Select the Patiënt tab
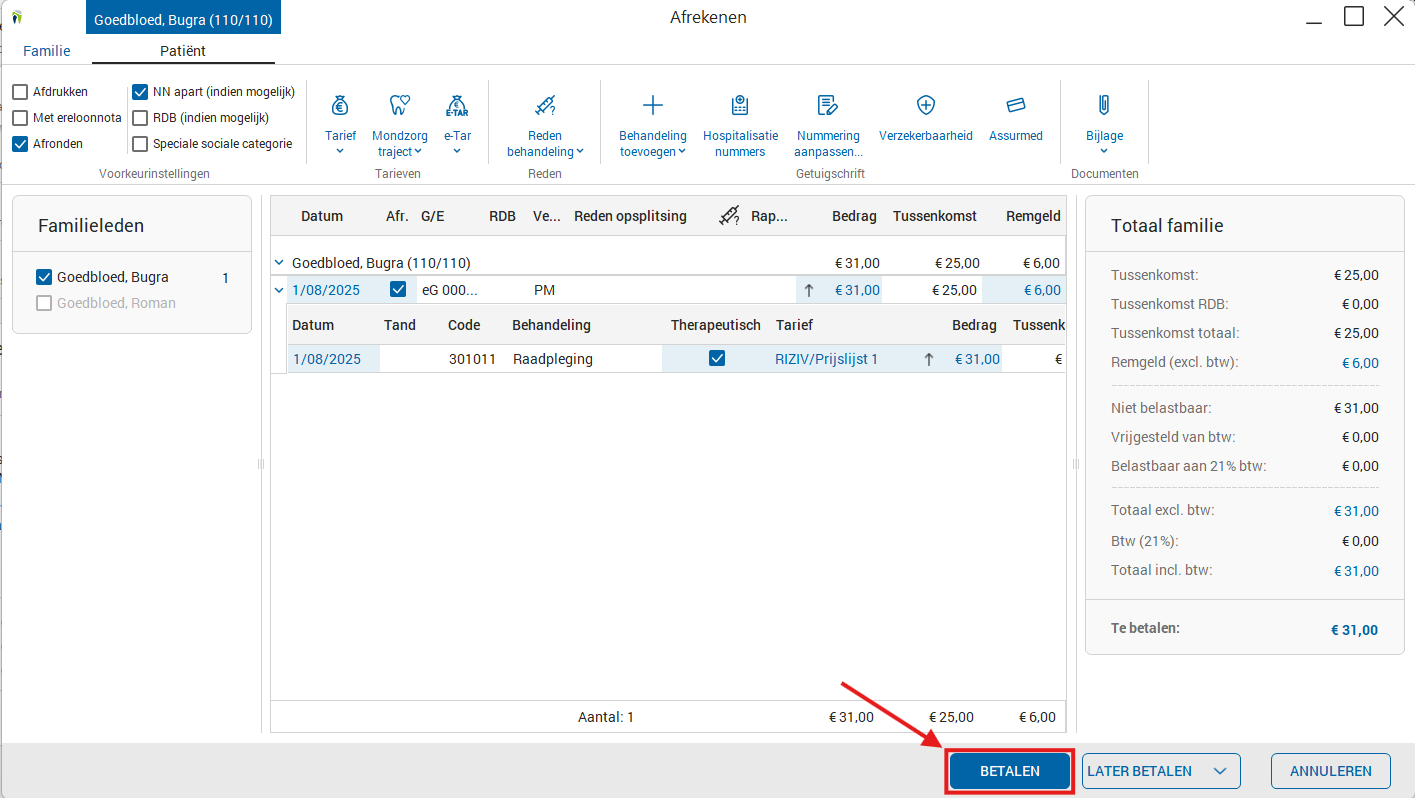Image resolution: width=1415 pixels, height=798 pixels. (183, 51)
